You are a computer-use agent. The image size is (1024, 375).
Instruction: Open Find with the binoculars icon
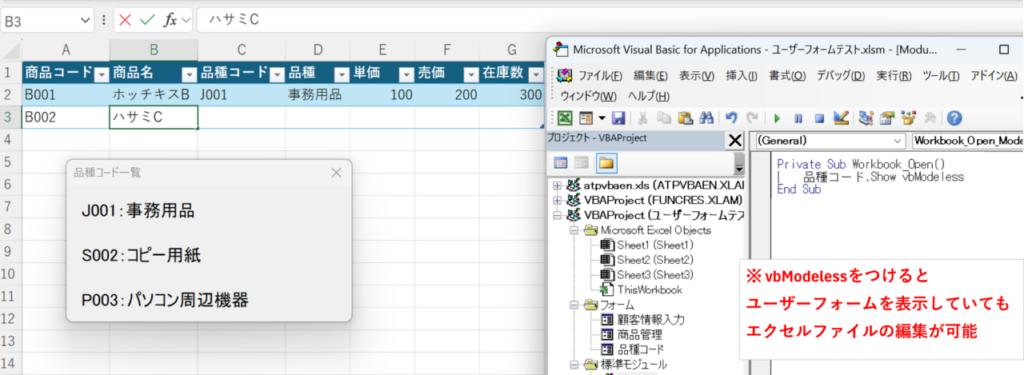(x=706, y=118)
